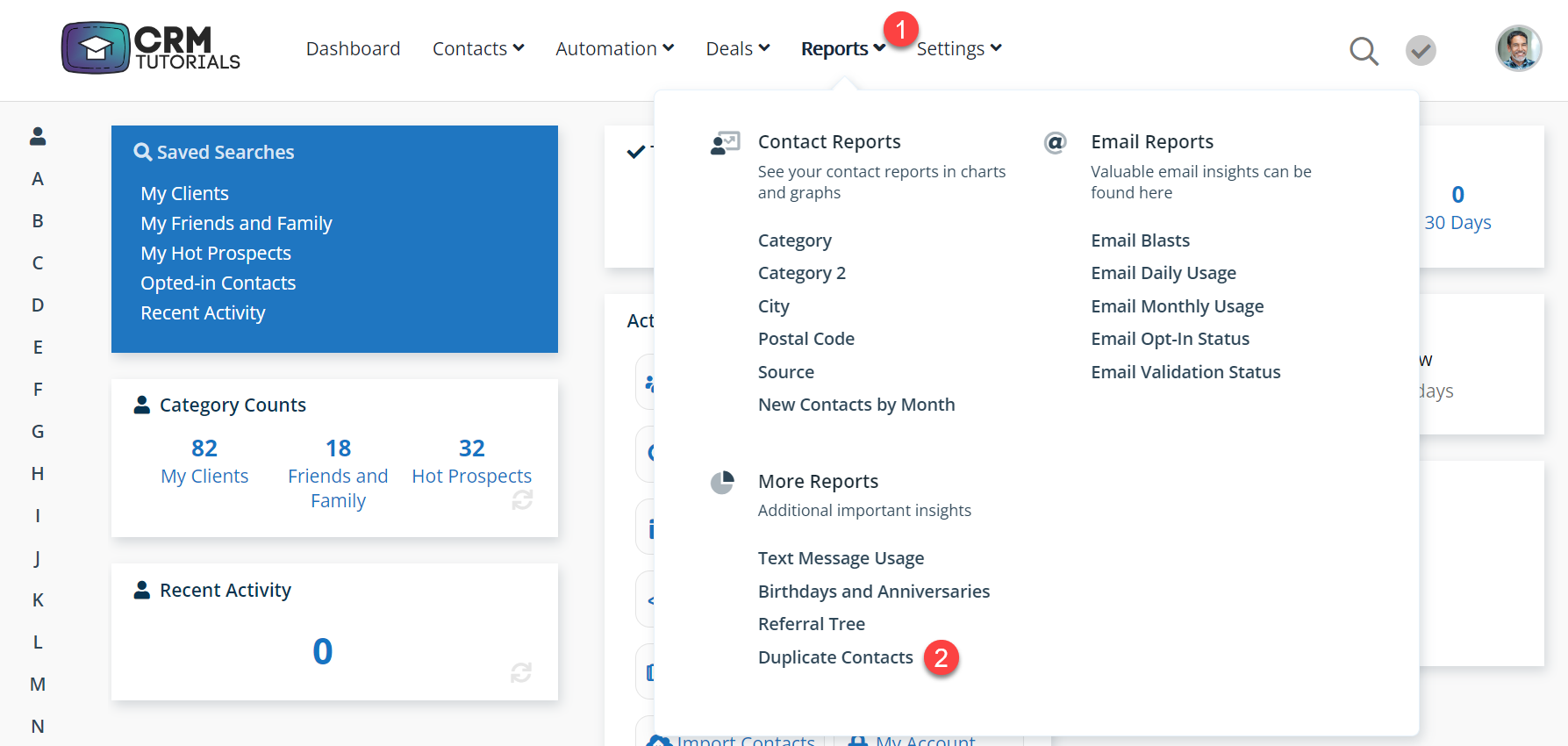Refresh the Recent Activity widget
This screenshot has width=1568, height=746.
[x=521, y=672]
